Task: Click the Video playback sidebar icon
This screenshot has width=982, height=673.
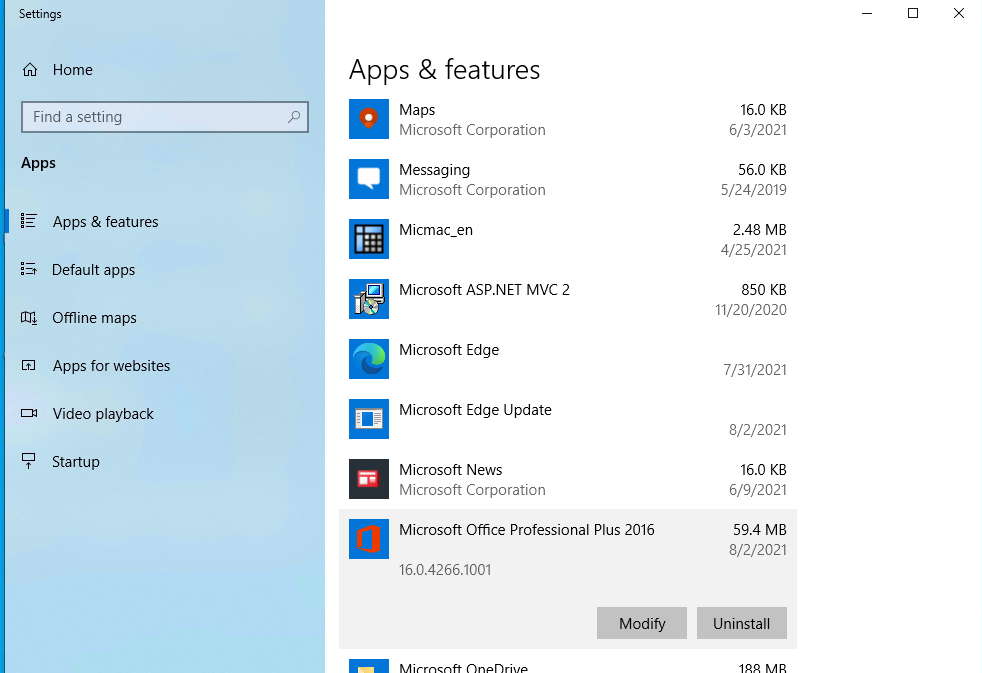Action: 31,413
